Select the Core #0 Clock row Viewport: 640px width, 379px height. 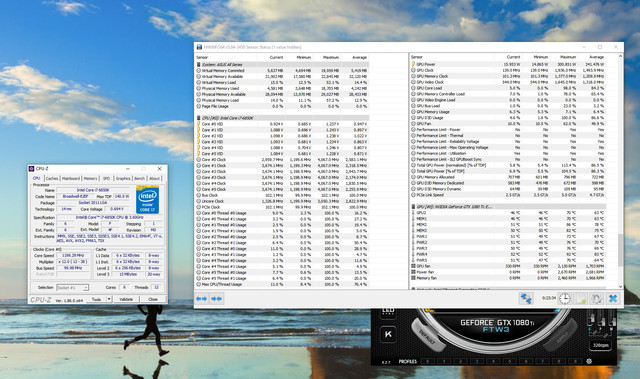coord(282,160)
